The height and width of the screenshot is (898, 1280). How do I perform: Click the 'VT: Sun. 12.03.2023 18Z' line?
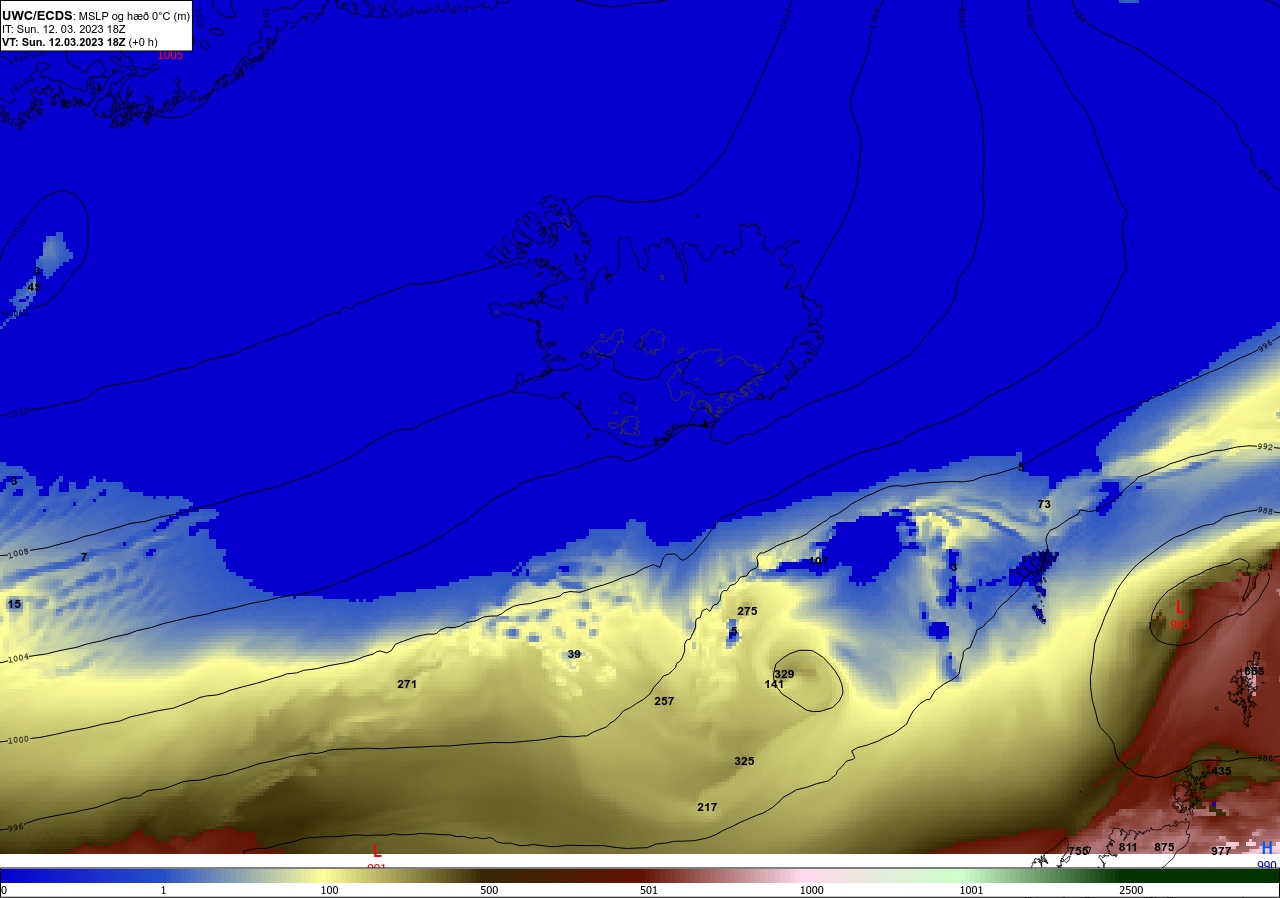coord(63,42)
